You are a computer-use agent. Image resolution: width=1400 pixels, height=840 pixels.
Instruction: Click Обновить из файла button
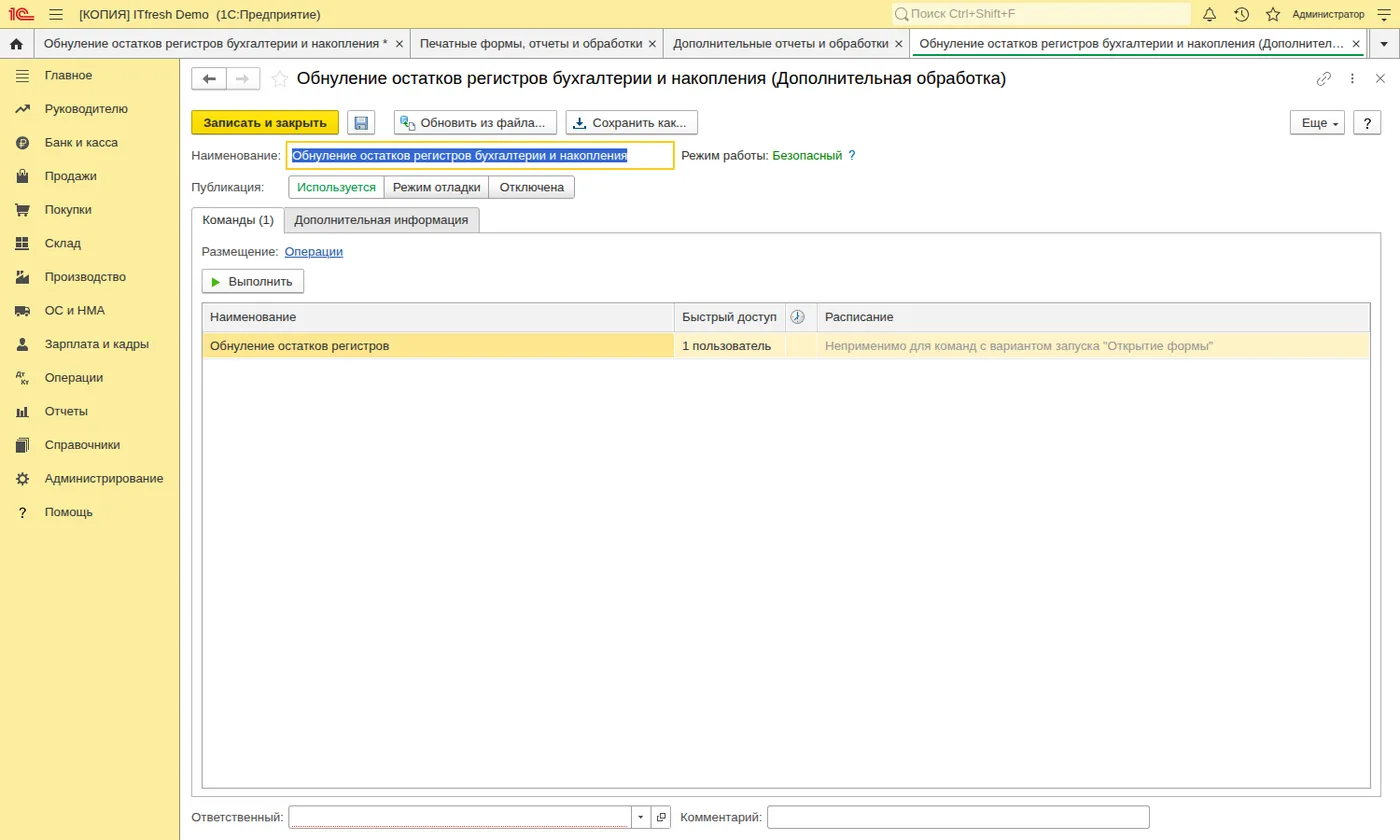(476, 123)
